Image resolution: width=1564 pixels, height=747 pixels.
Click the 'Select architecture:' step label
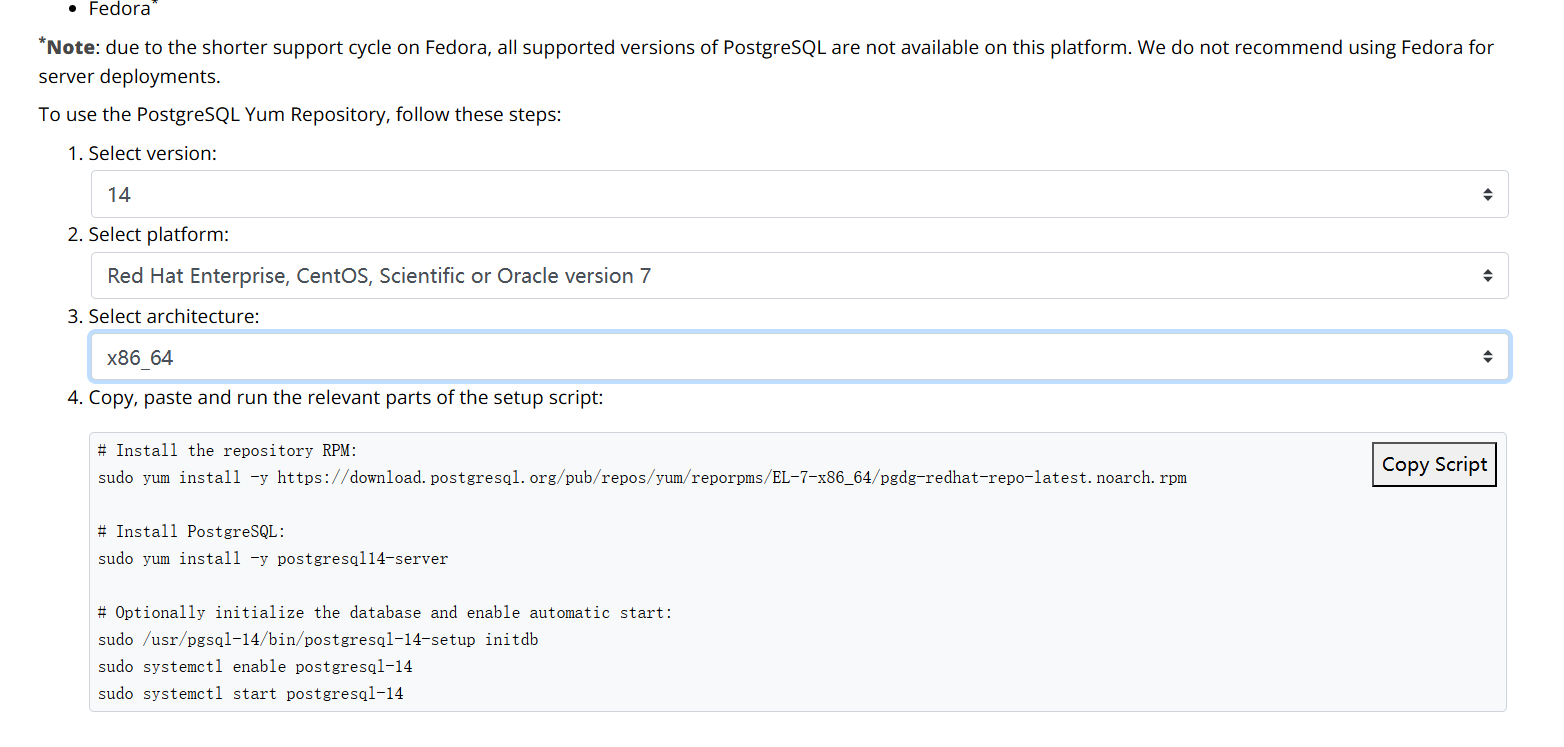(x=173, y=316)
